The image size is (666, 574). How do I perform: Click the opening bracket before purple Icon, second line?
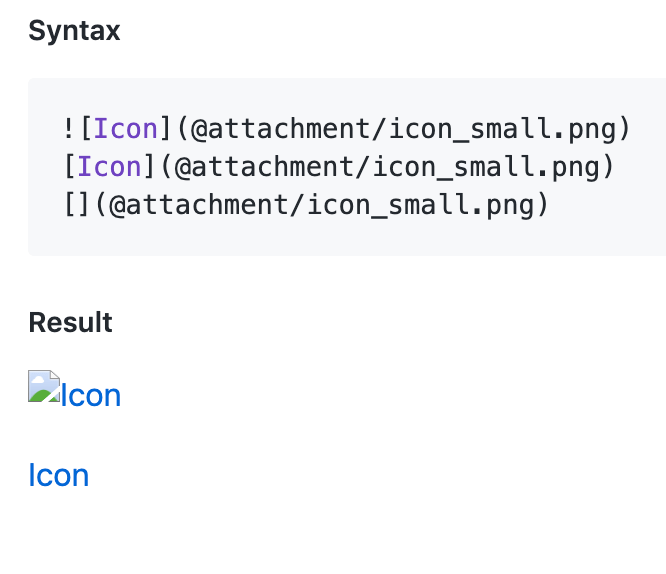click(x=68, y=167)
